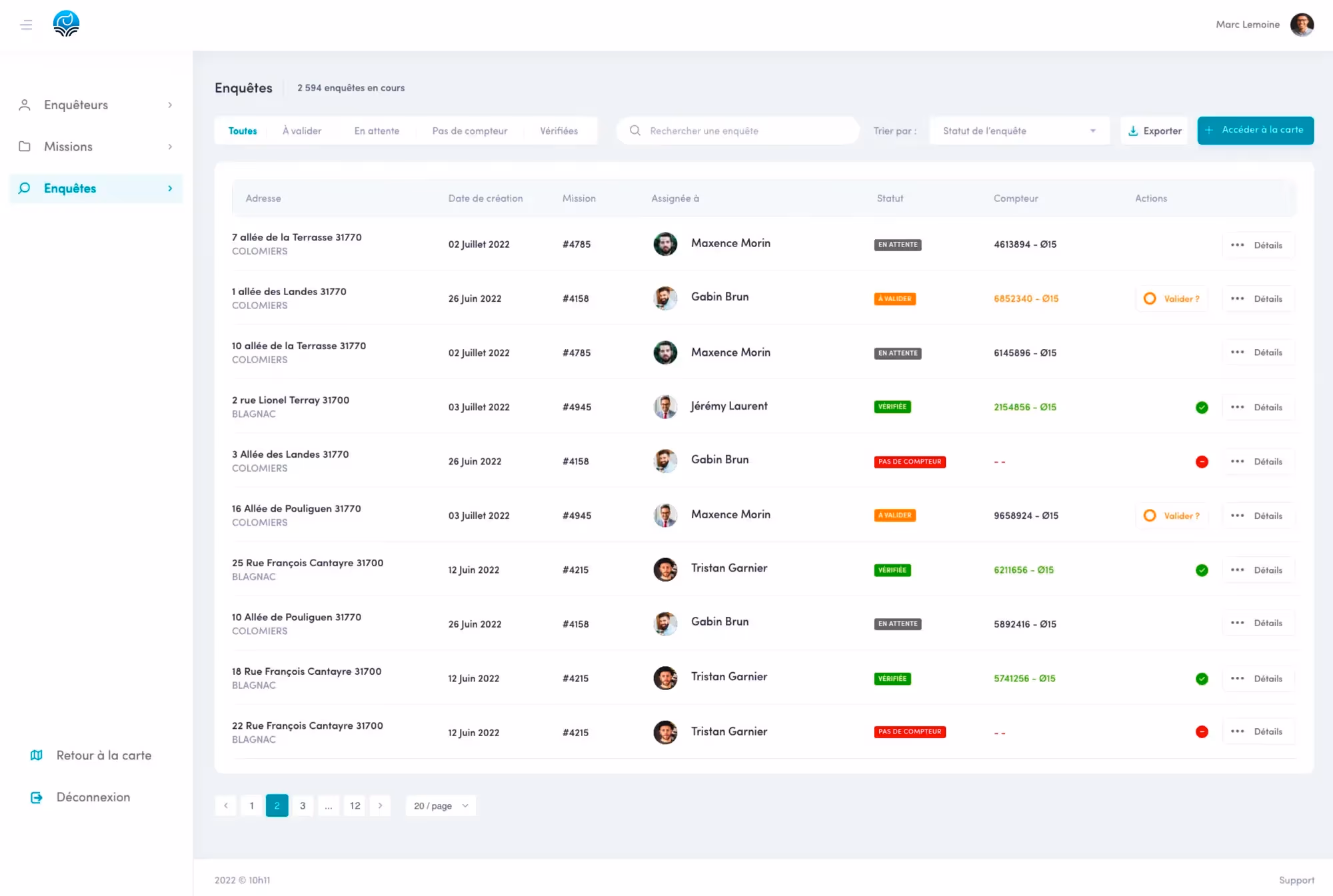Click the Accéder à la carte button
Viewport: 1333px width, 896px height.
(x=1255, y=130)
